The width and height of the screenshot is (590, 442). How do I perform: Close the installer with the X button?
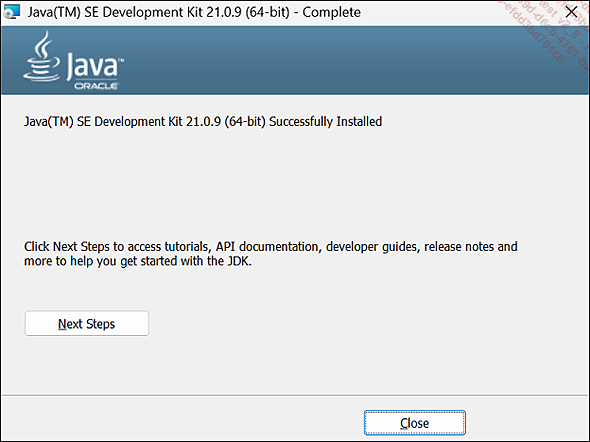[572, 12]
